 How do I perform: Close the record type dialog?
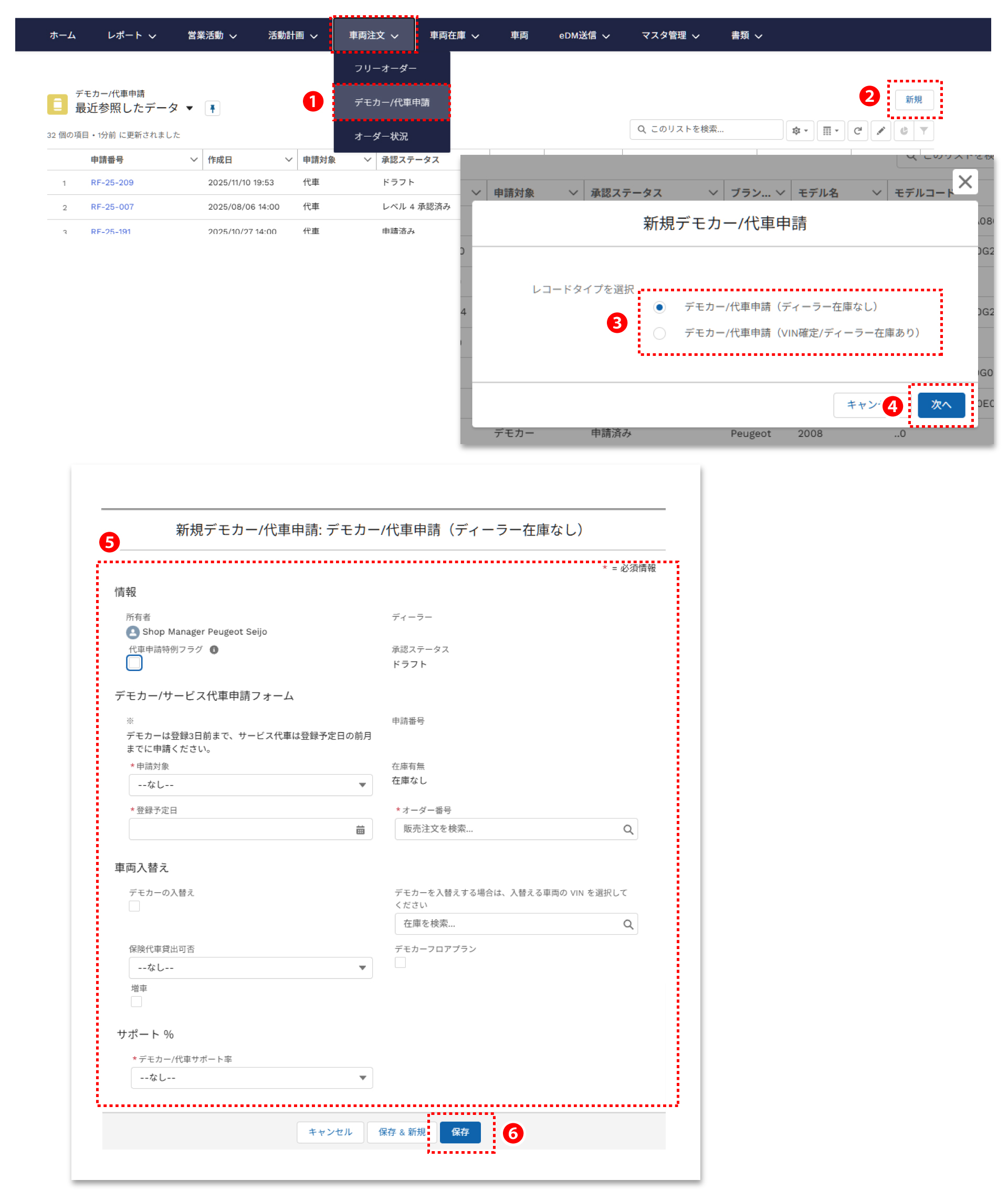(x=964, y=182)
